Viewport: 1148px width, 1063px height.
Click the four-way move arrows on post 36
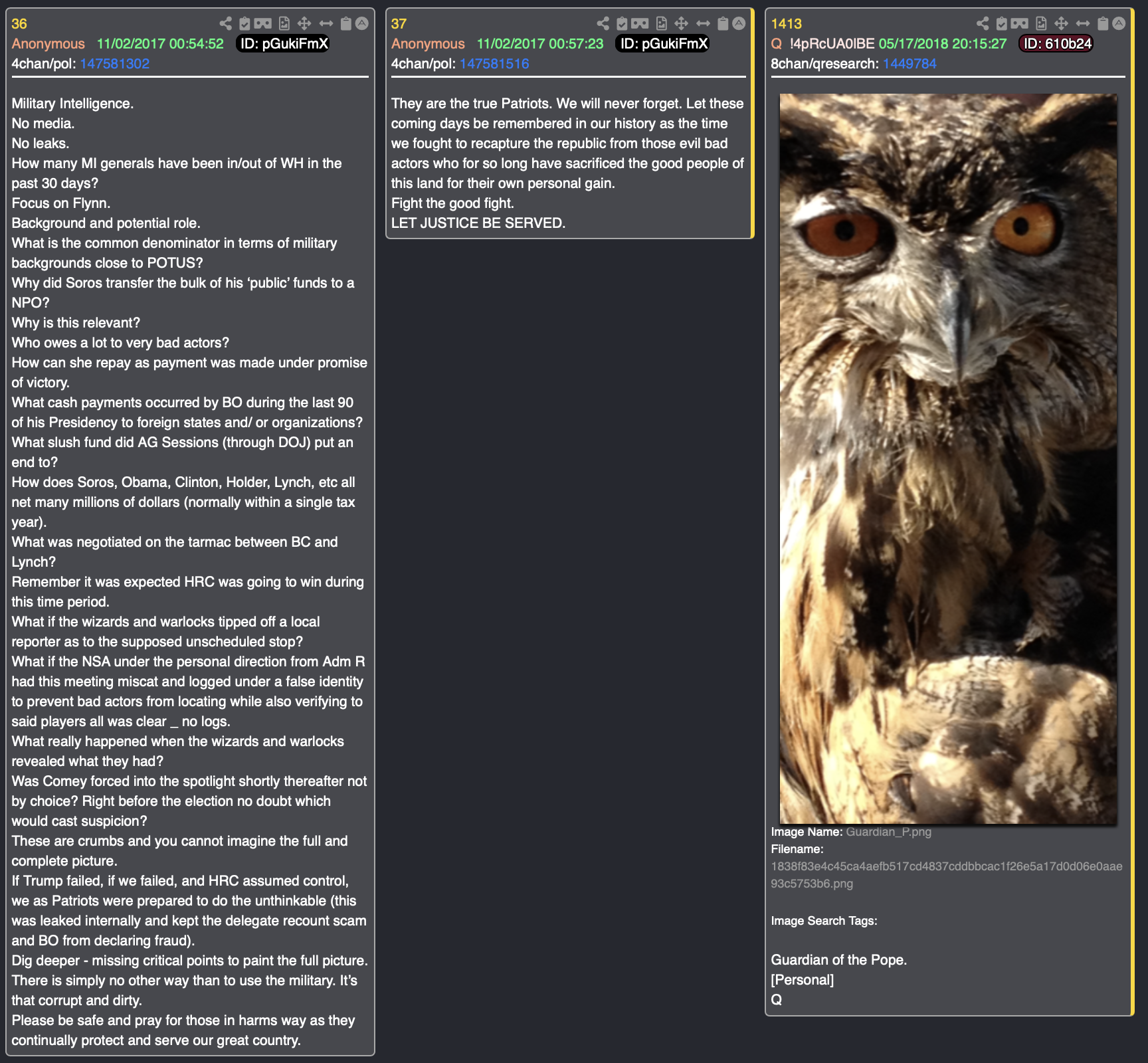pyautogui.click(x=304, y=24)
